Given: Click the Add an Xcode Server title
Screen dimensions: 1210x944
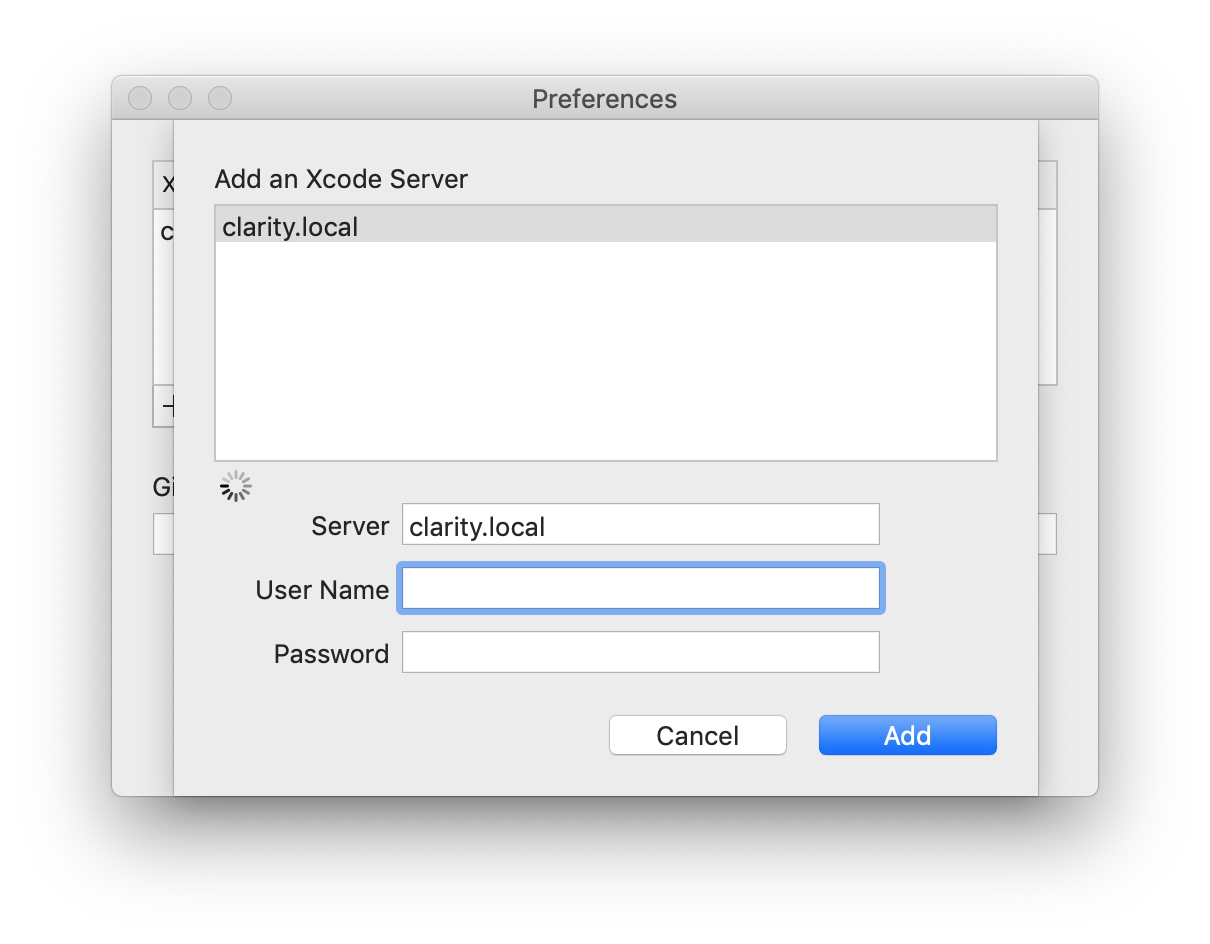Looking at the screenshot, I should (341, 179).
